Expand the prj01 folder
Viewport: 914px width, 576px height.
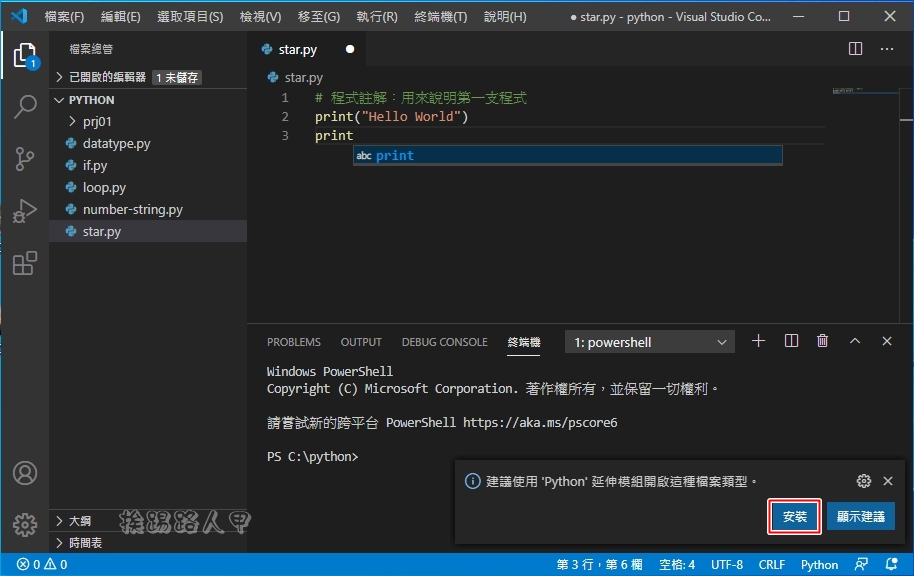(97, 121)
